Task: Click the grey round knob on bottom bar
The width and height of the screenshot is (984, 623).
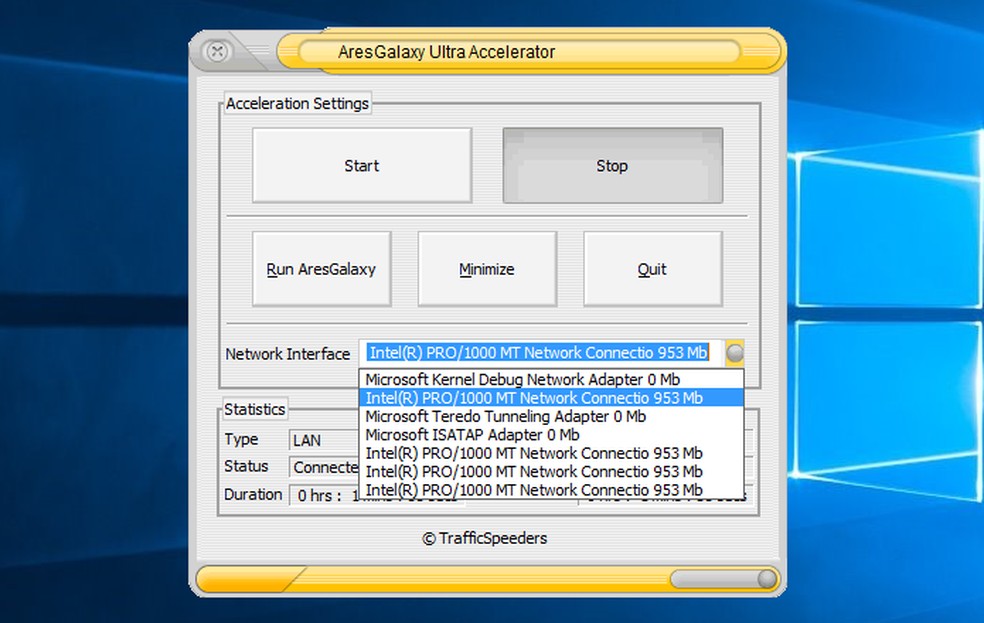Action: pos(766,578)
